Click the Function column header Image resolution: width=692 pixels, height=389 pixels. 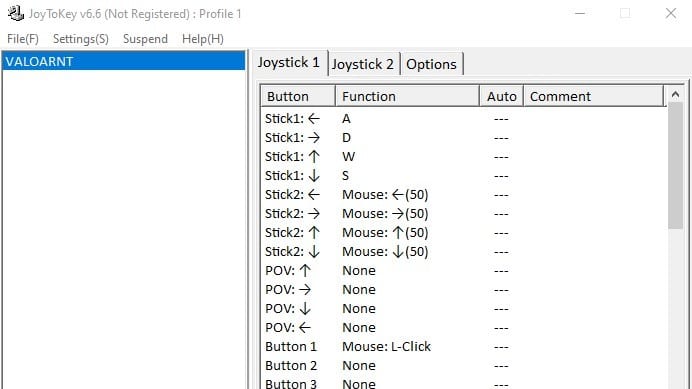407,96
